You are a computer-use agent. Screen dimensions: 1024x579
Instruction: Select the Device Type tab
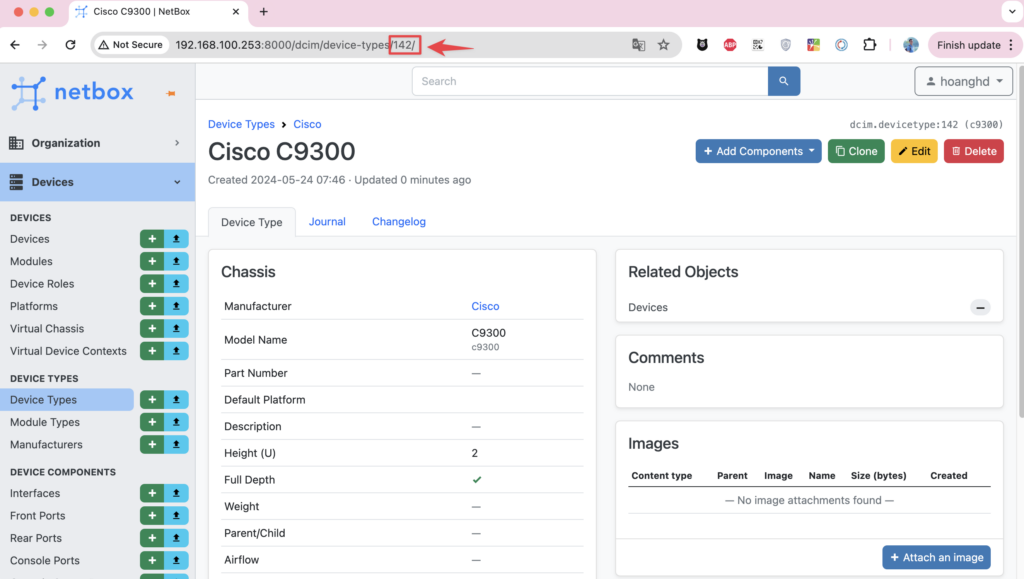point(251,223)
